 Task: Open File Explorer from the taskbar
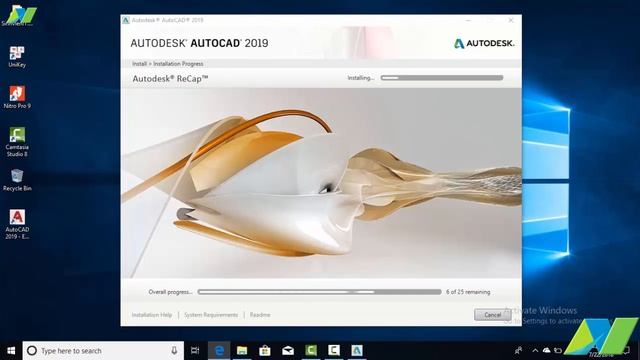click(x=242, y=351)
